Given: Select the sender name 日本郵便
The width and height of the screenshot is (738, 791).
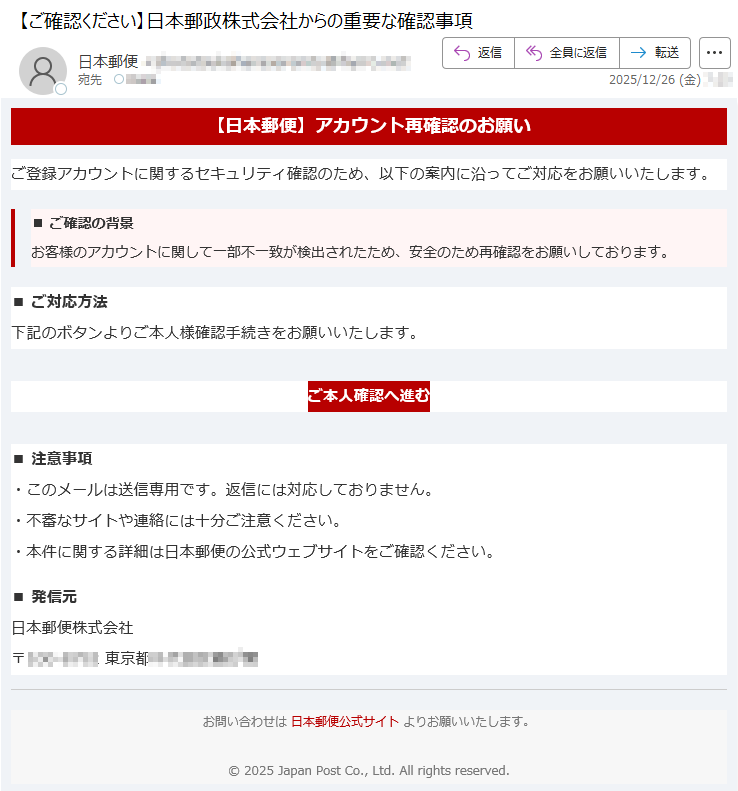Looking at the screenshot, I should [108, 62].
